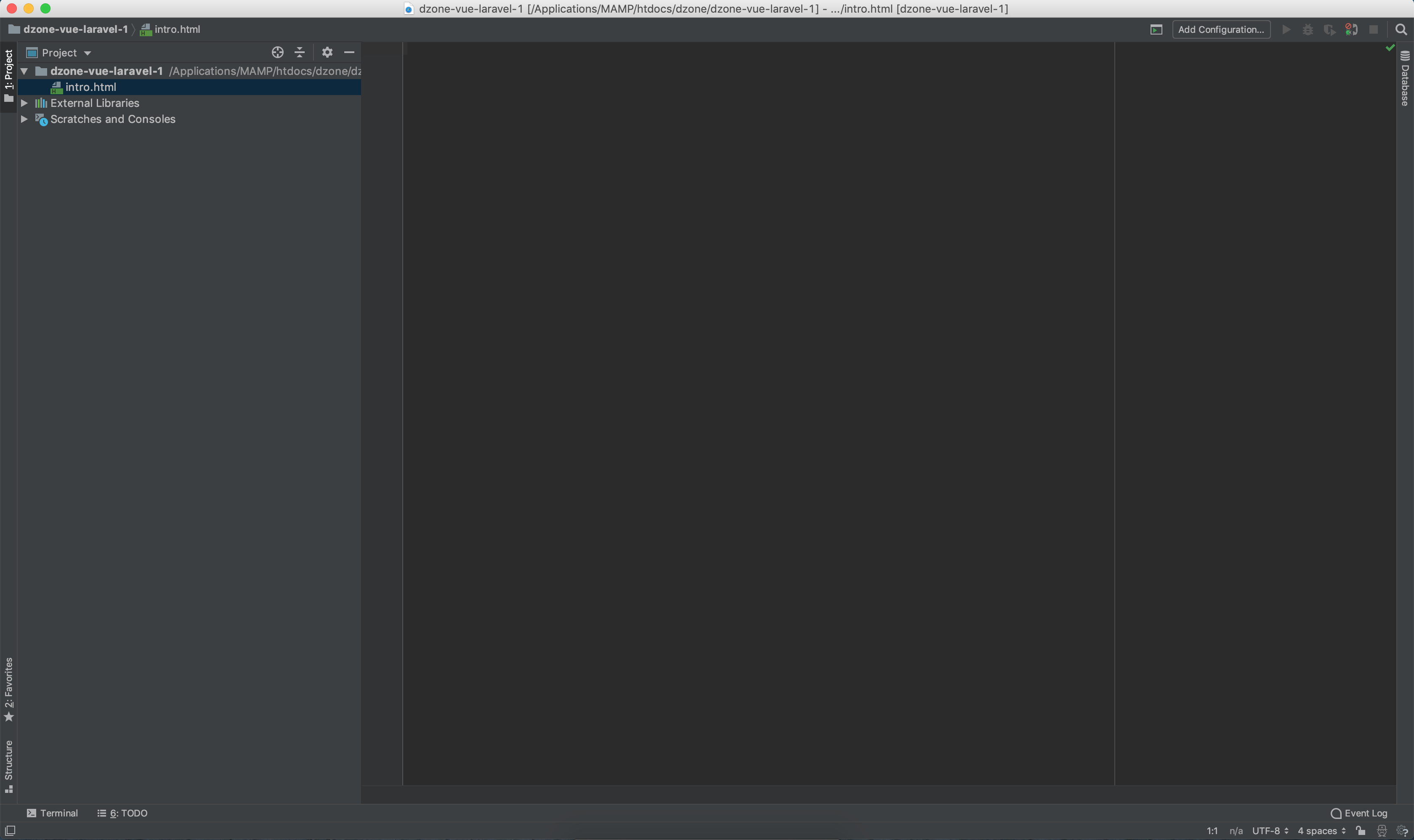Toggle PHP debug connection listening icon
The height and width of the screenshot is (840, 1414).
[1351, 29]
